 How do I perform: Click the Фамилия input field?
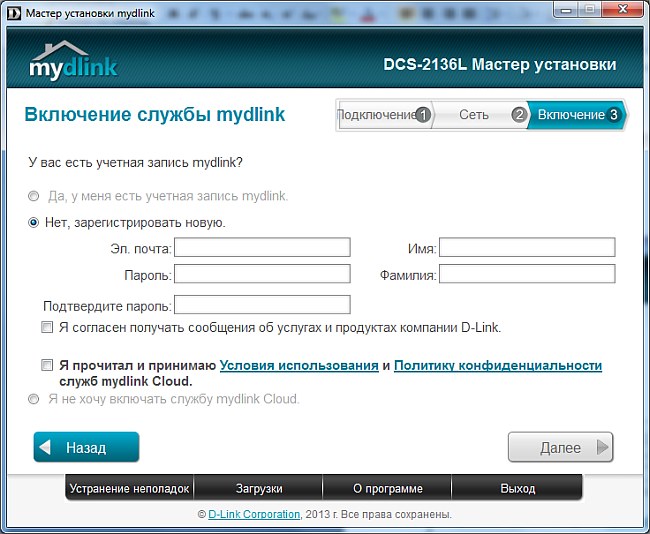pyautogui.click(x=526, y=274)
